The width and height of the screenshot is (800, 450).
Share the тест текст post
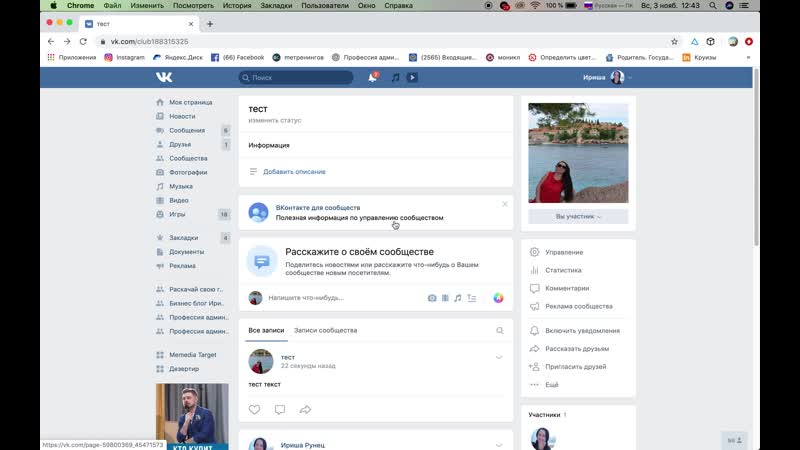[305, 409]
